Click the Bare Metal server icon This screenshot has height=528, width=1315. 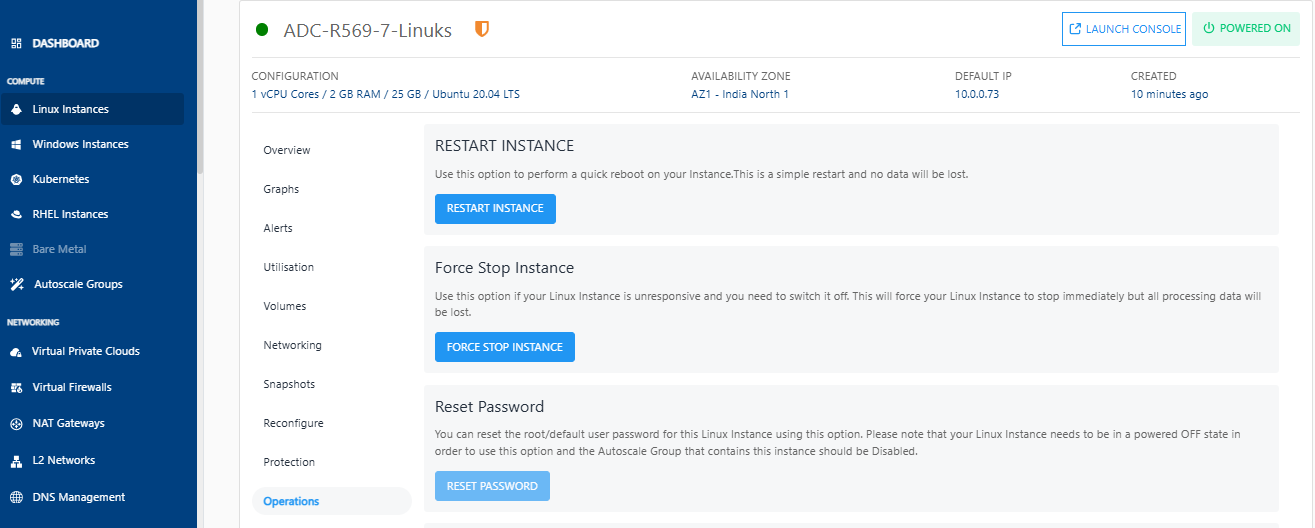(x=16, y=249)
